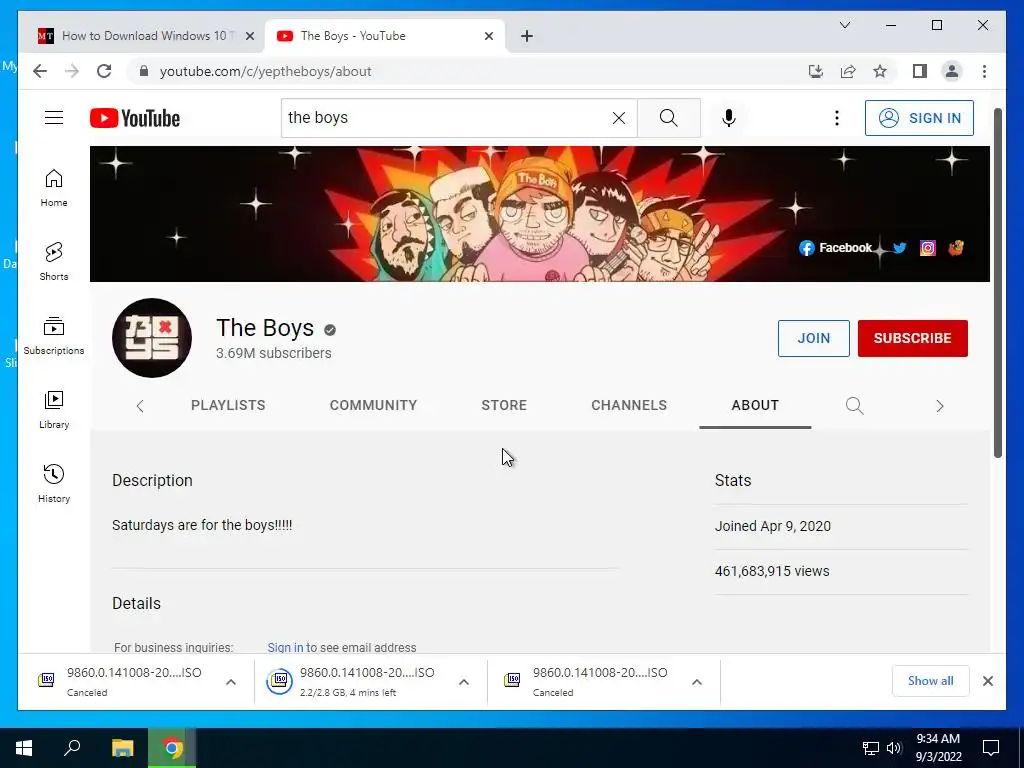Screen dimensions: 1024x768
Task: Open the volume control in system tray
Action: coord(894,748)
